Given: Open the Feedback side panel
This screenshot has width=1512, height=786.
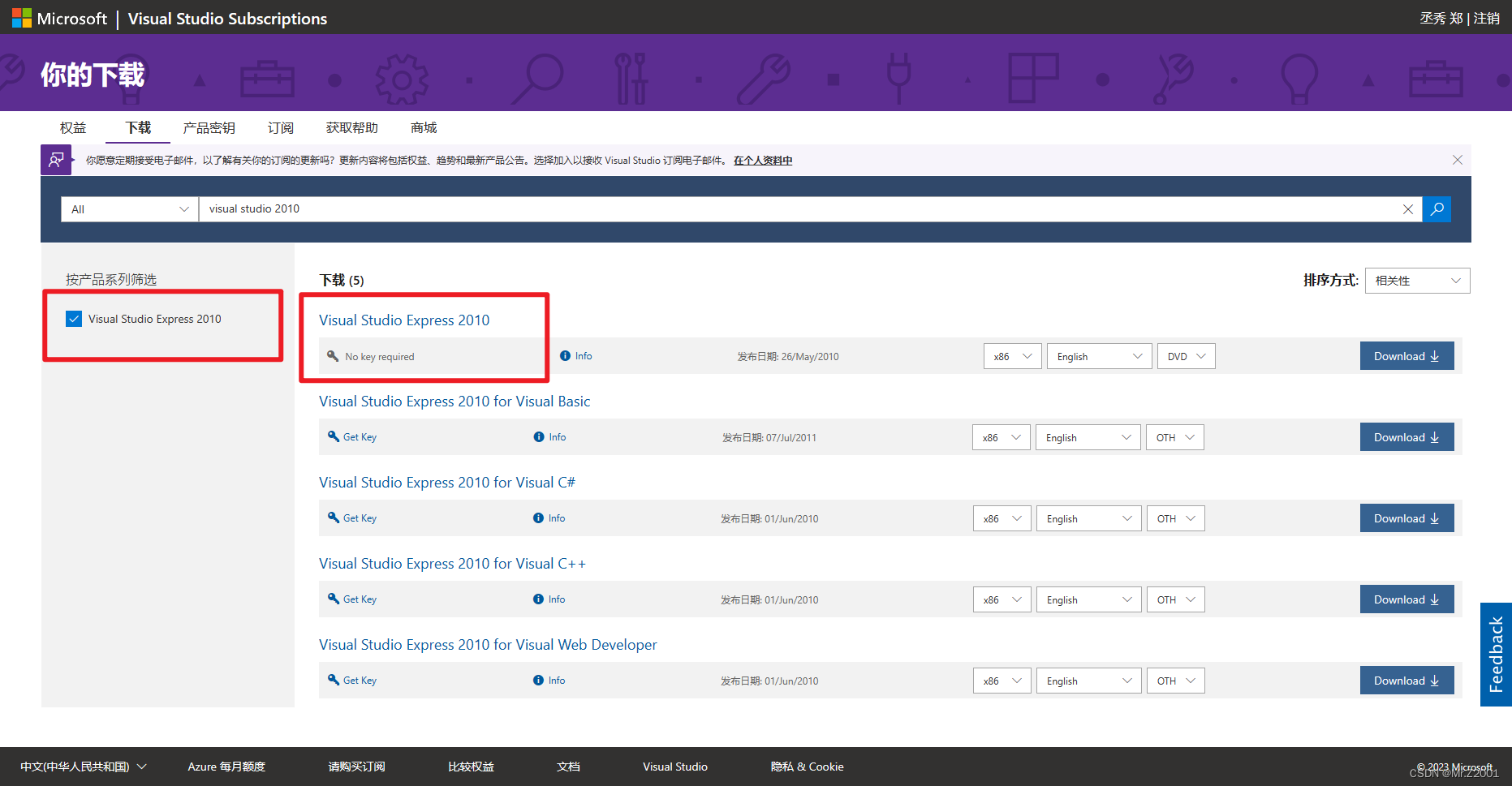Looking at the screenshot, I should click(x=1496, y=654).
